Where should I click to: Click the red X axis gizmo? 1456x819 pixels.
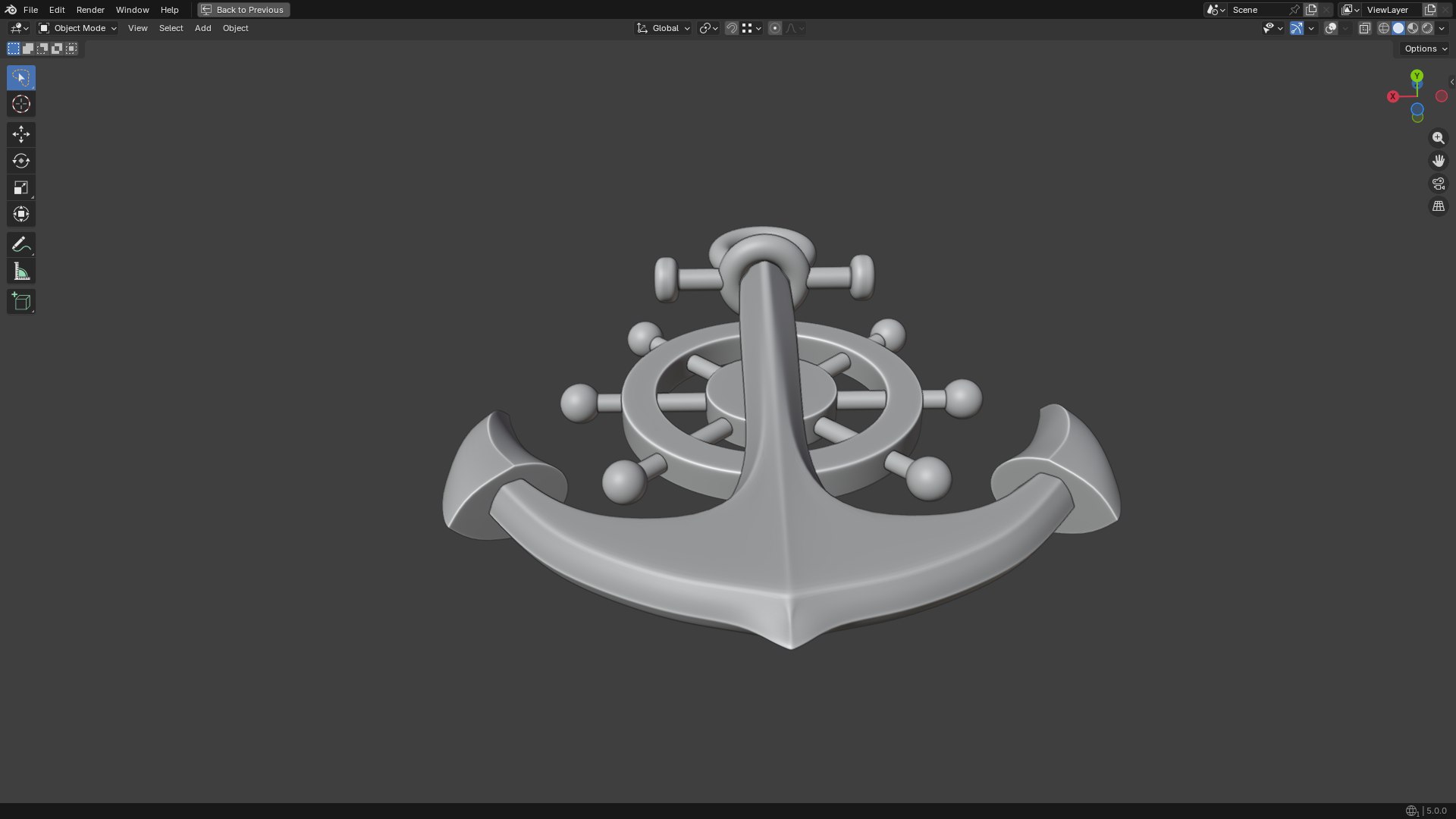click(1392, 96)
